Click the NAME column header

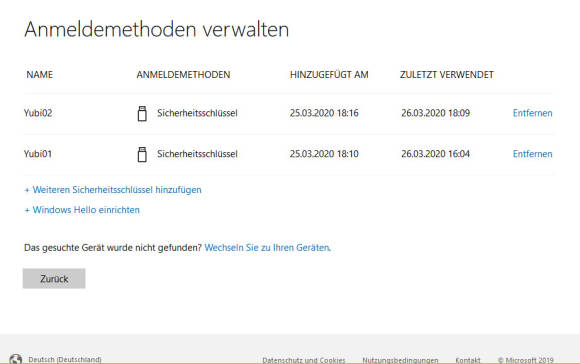click(x=40, y=75)
